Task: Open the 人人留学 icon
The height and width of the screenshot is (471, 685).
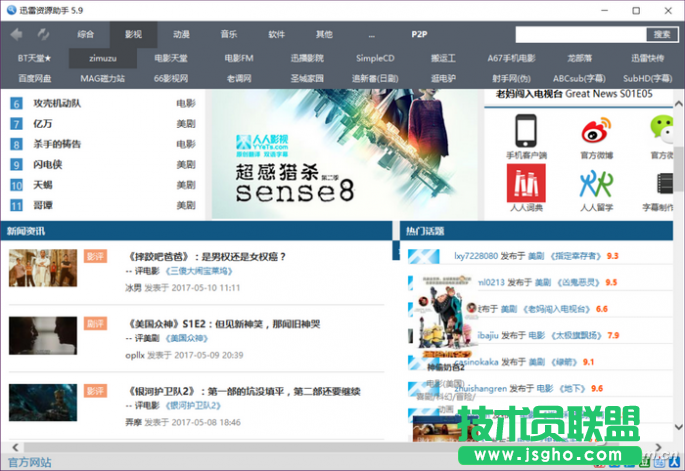Action: pos(596,184)
